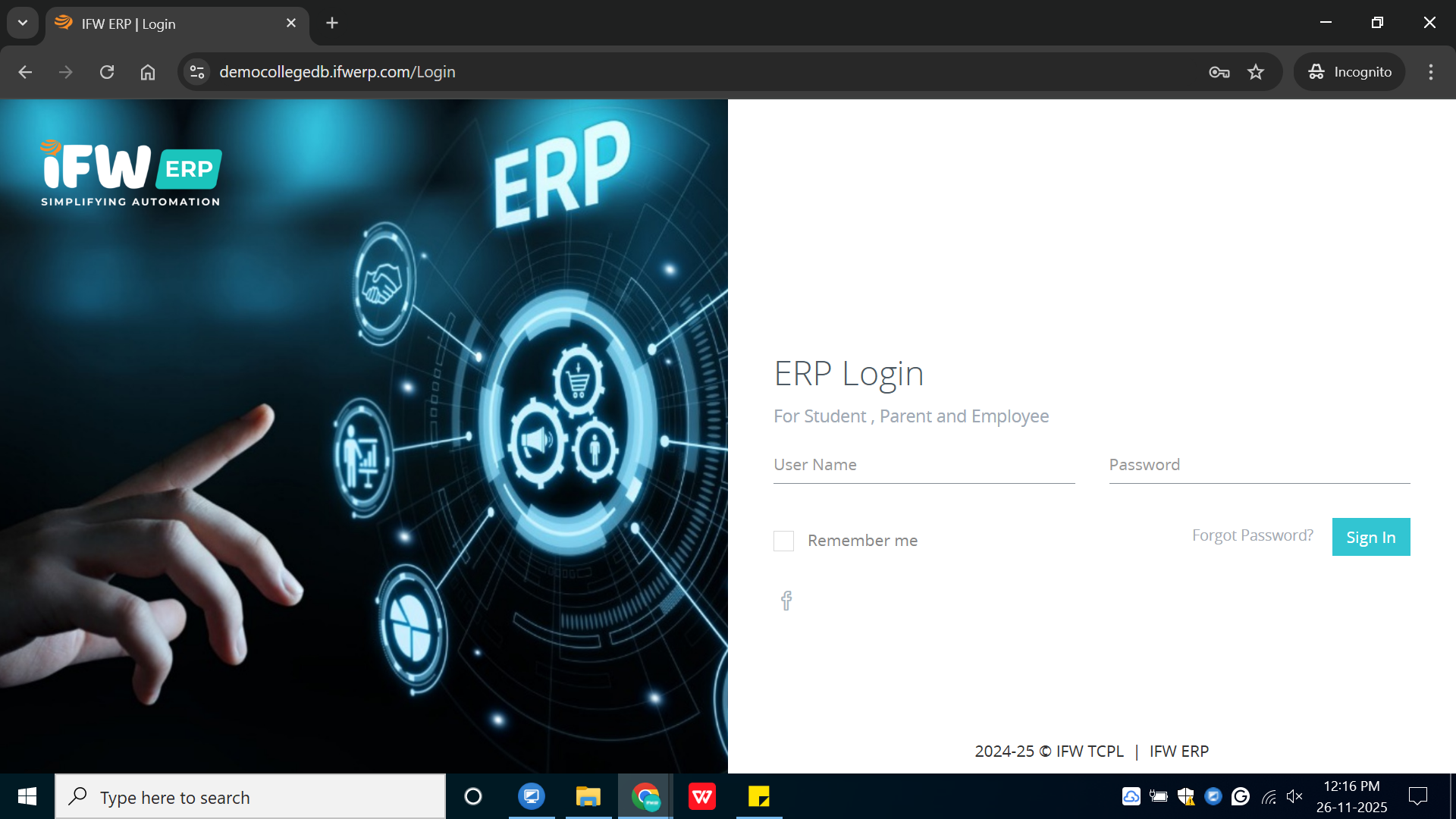This screenshot has height=819, width=1456.
Task: Open saved passwords key icon
Action: [1219, 72]
